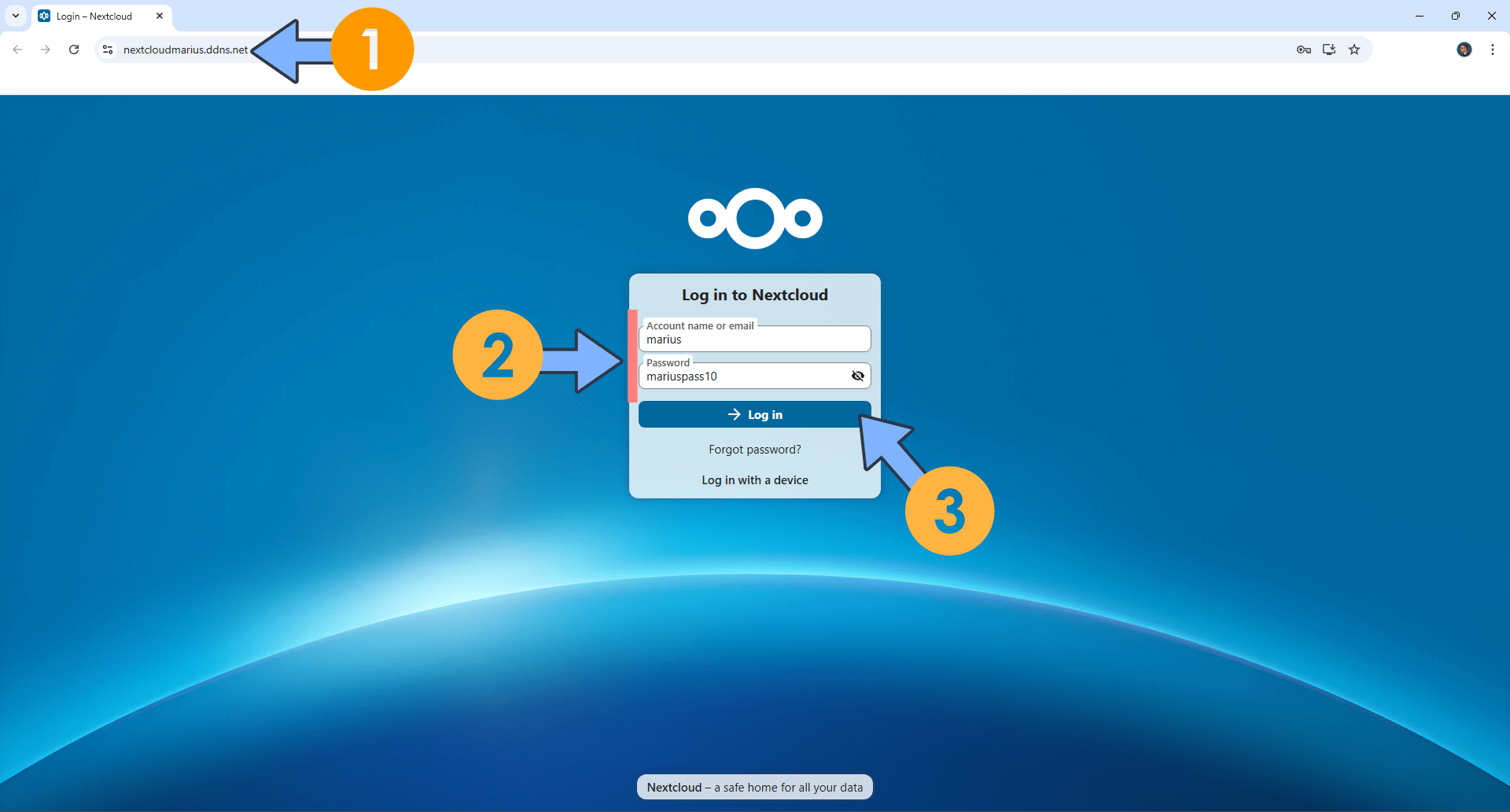Image resolution: width=1510 pixels, height=812 pixels.
Task: Click the a safe home for all your data text
Action: [788, 788]
